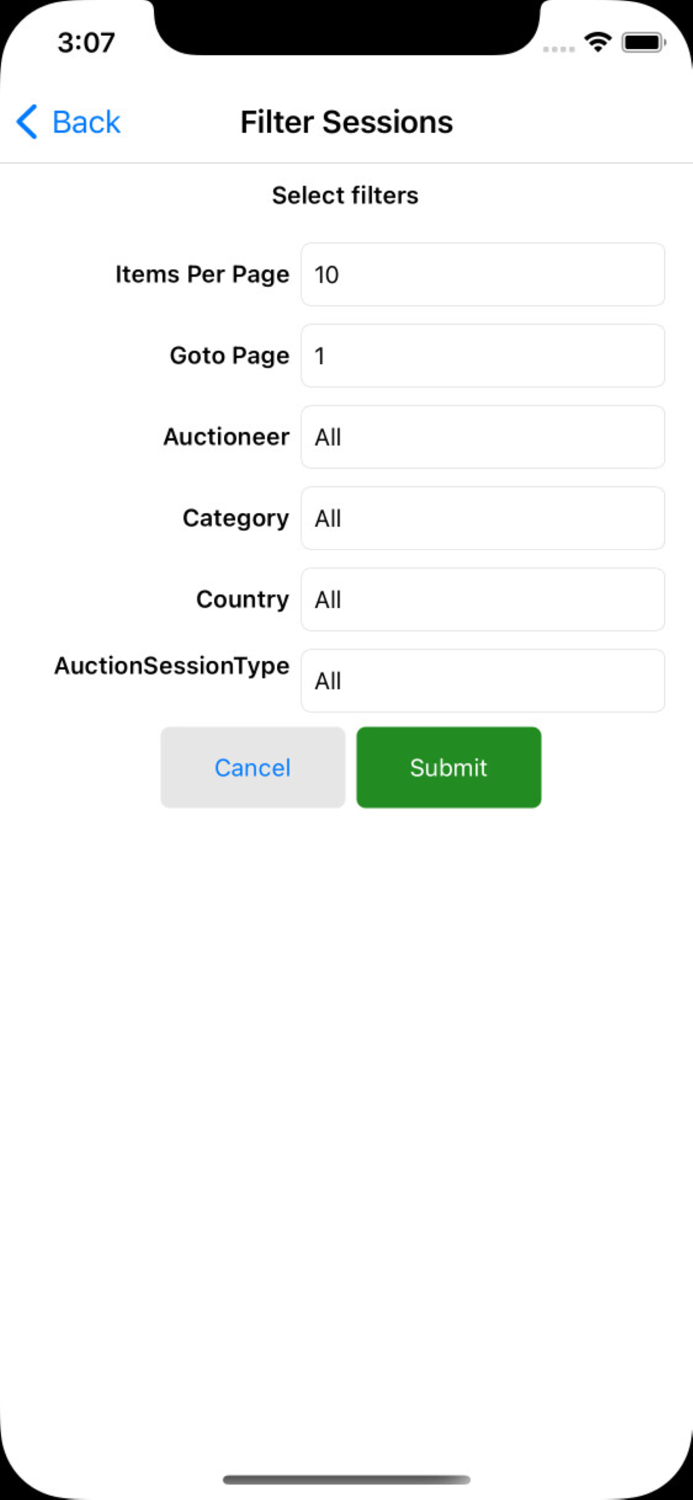The image size is (693, 1500).
Task: Tap the Back chevron icon
Action: [27, 122]
